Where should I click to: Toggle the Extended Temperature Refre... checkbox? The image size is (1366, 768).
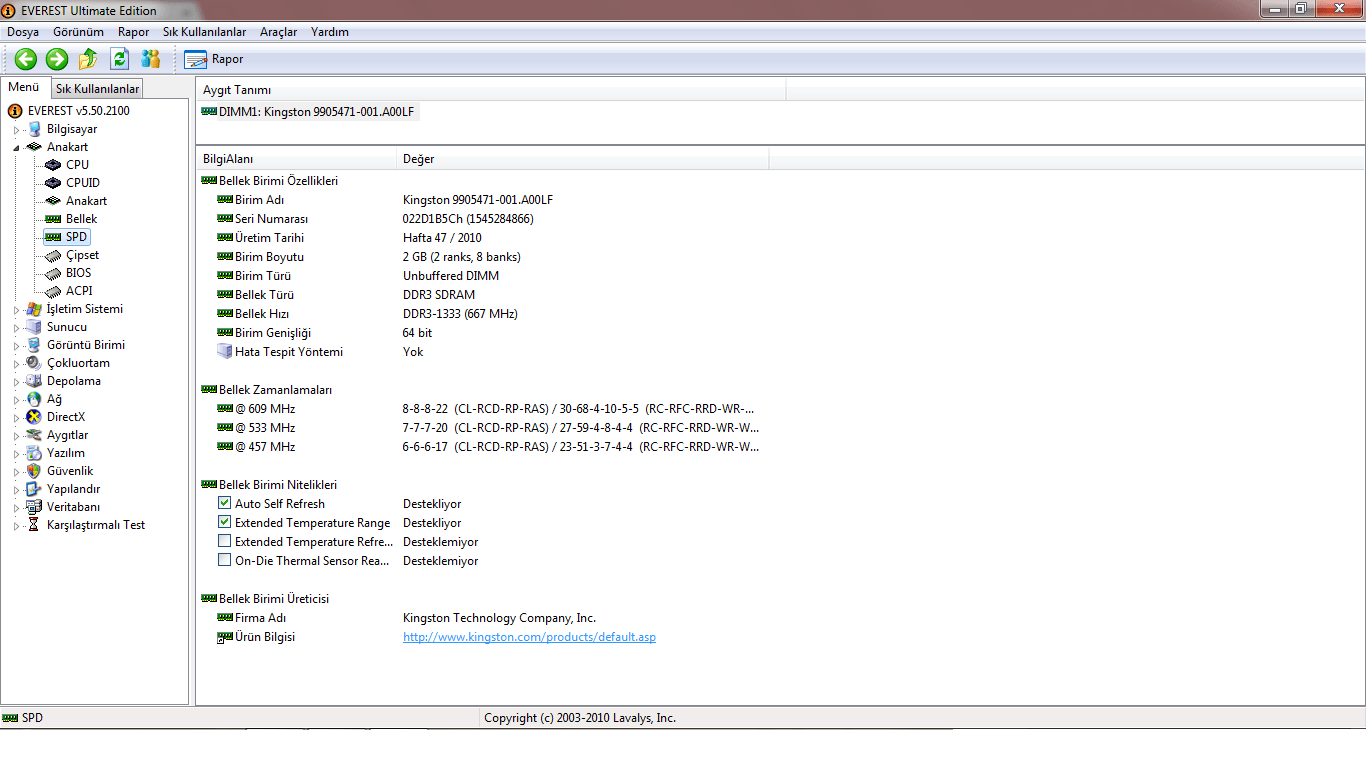coord(224,542)
